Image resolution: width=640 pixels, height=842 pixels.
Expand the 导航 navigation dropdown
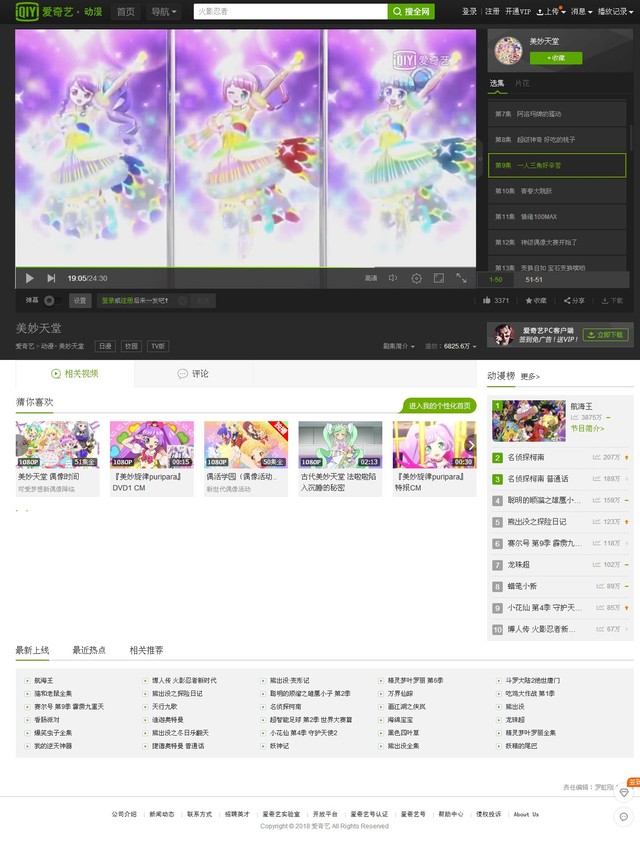[x=163, y=12]
